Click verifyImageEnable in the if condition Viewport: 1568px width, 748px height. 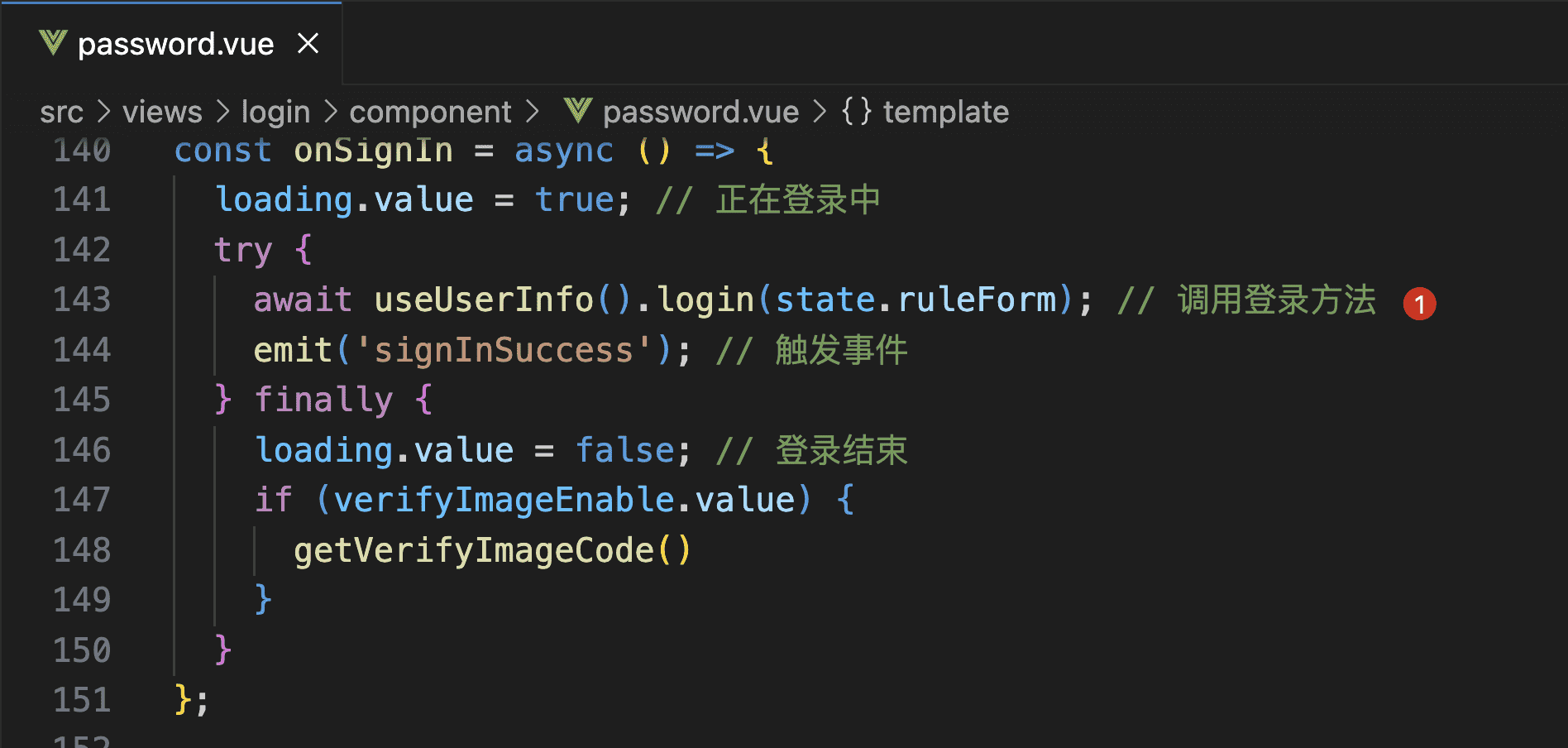click(x=504, y=500)
